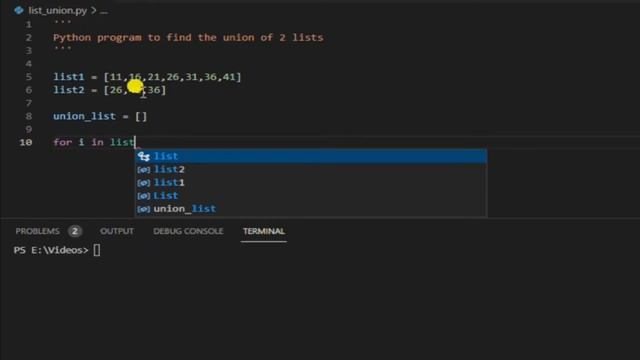640x360 pixels.
Task: Open the DEBUG CONSOLE tab
Action: point(188,231)
